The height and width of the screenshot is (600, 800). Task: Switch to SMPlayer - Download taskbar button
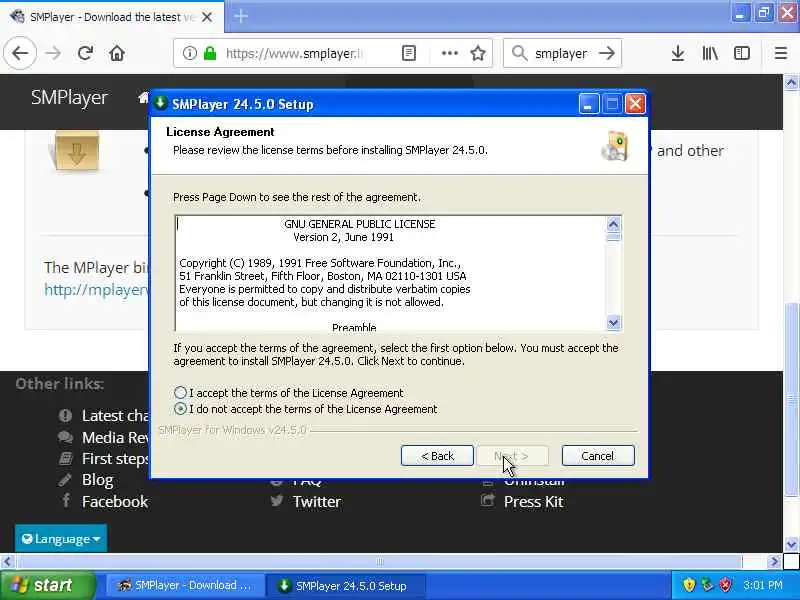[185, 585]
